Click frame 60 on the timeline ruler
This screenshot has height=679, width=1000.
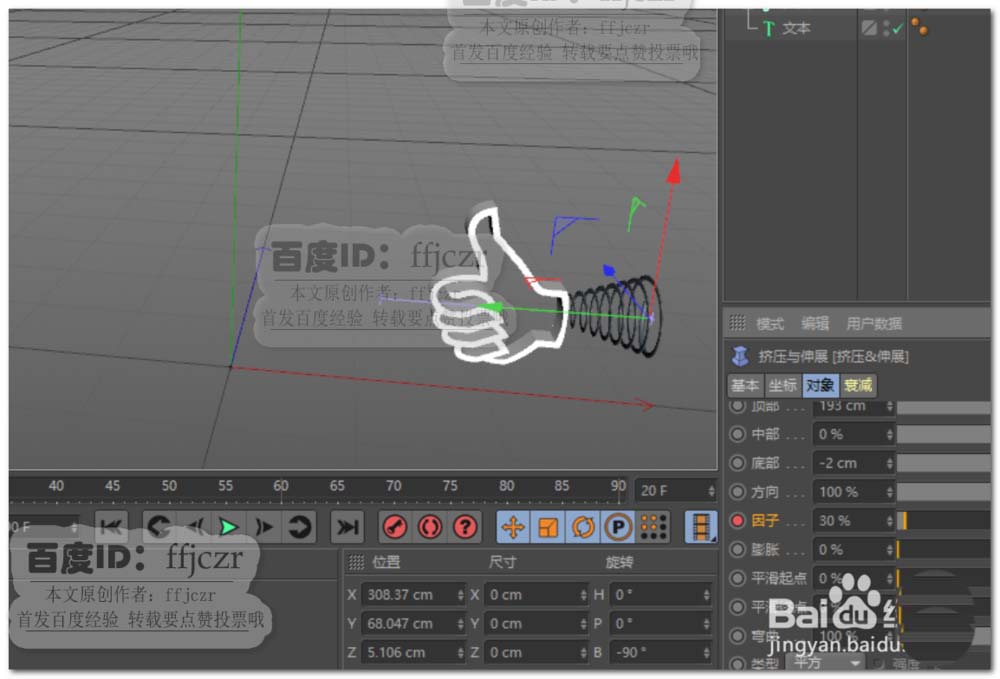click(x=281, y=486)
